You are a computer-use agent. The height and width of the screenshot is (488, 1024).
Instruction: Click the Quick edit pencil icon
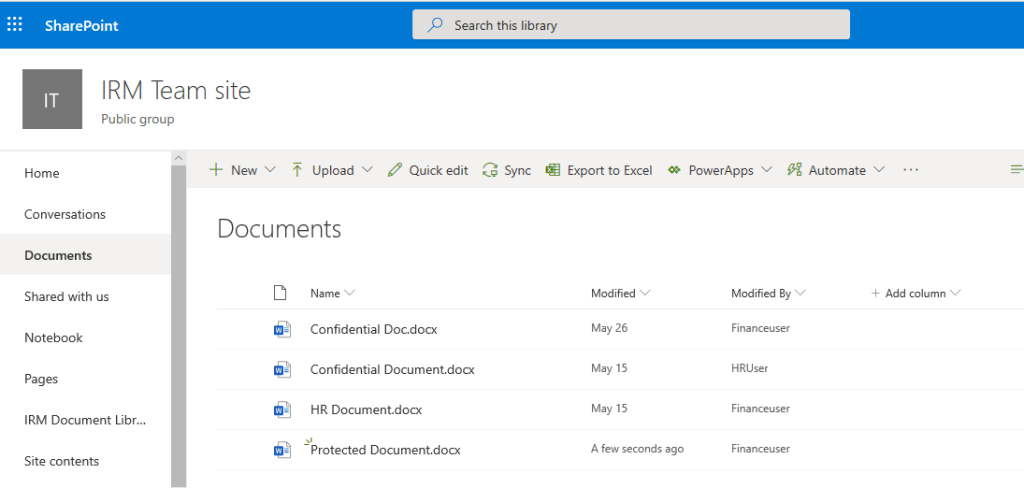point(394,170)
